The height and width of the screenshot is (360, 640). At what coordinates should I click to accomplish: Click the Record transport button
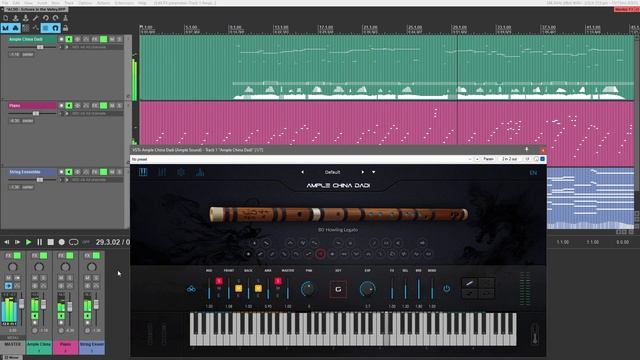[62, 242]
